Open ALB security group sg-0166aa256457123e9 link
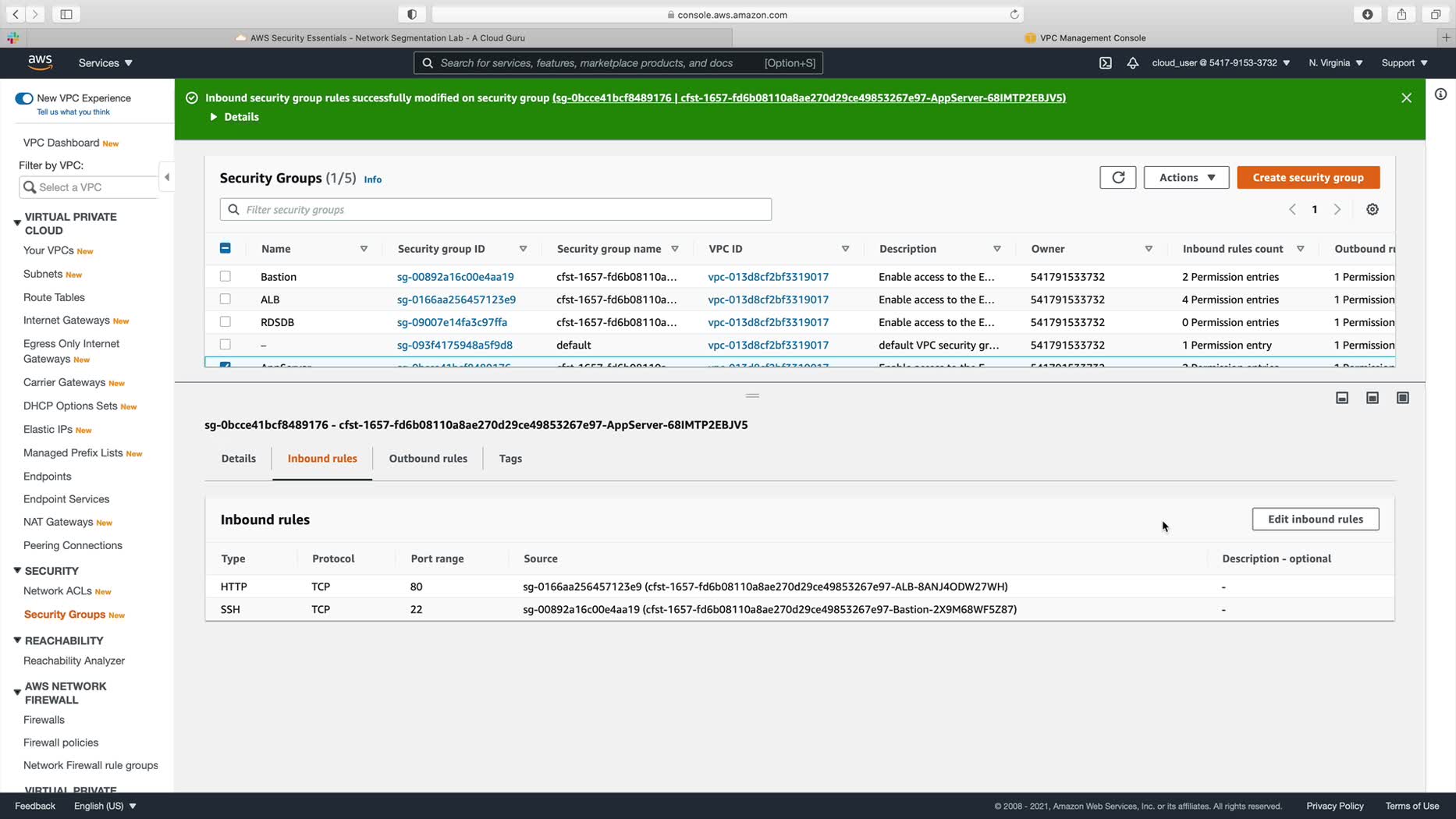This screenshot has width=1456, height=819. tap(456, 300)
